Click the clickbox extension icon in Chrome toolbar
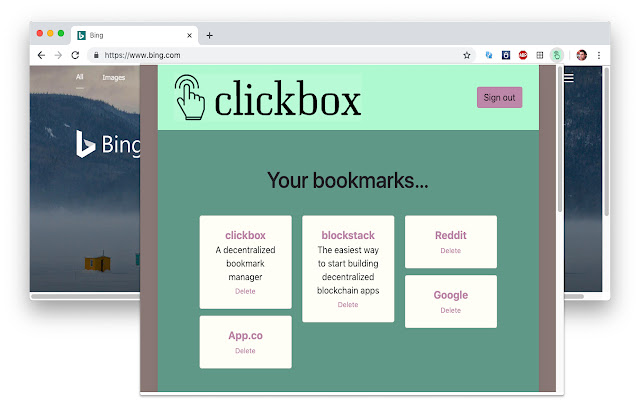 [556, 55]
